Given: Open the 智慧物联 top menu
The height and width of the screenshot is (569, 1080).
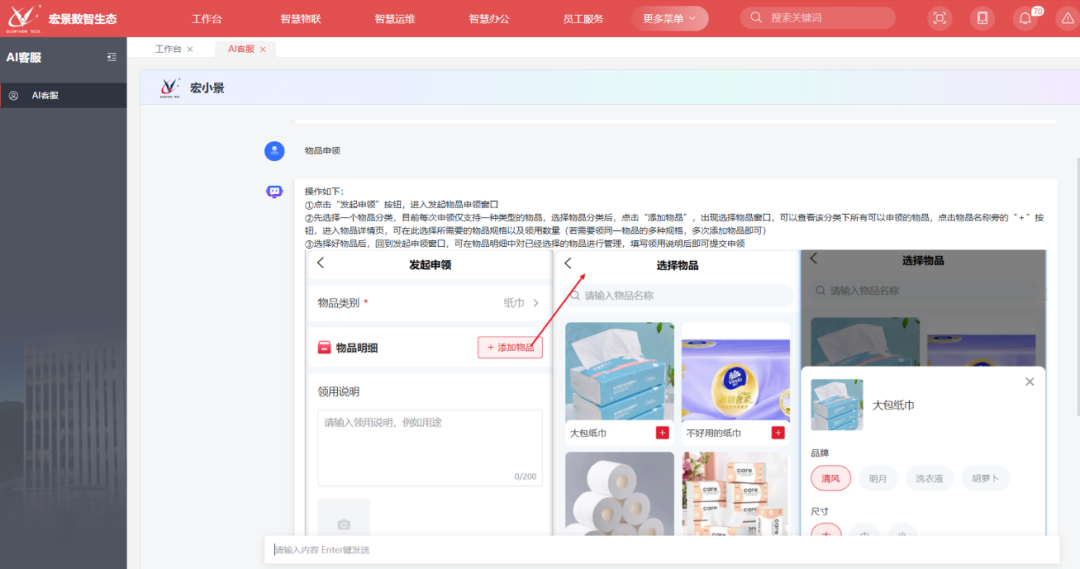Looking at the screenshot, I should pyautogui.click(x=301, y=19).
